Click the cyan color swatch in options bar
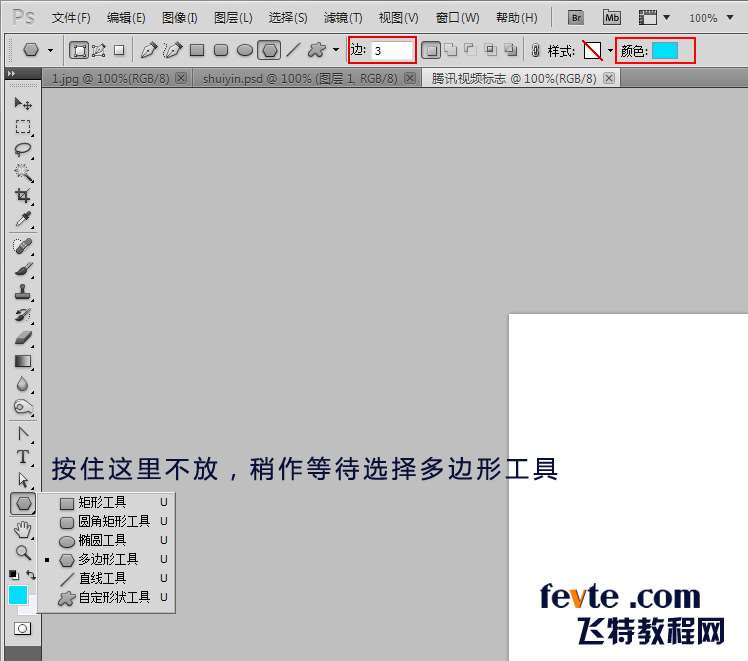This screenshot has width=748, height=661. 665,50
